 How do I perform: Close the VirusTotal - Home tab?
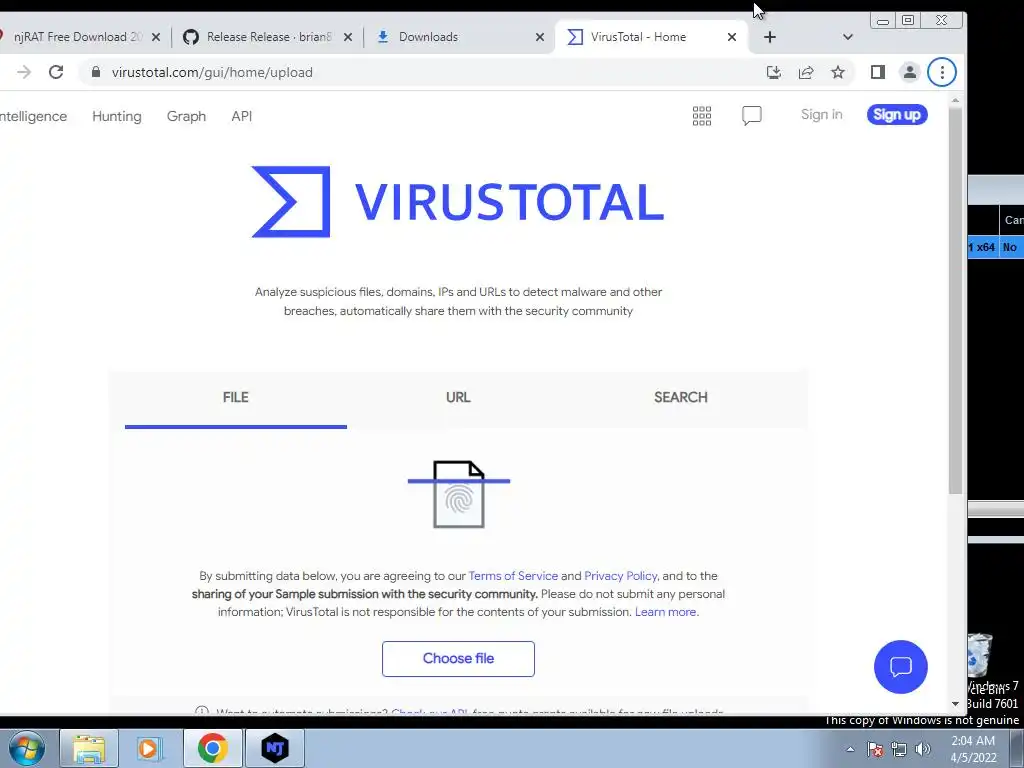[x=732, y=37]
